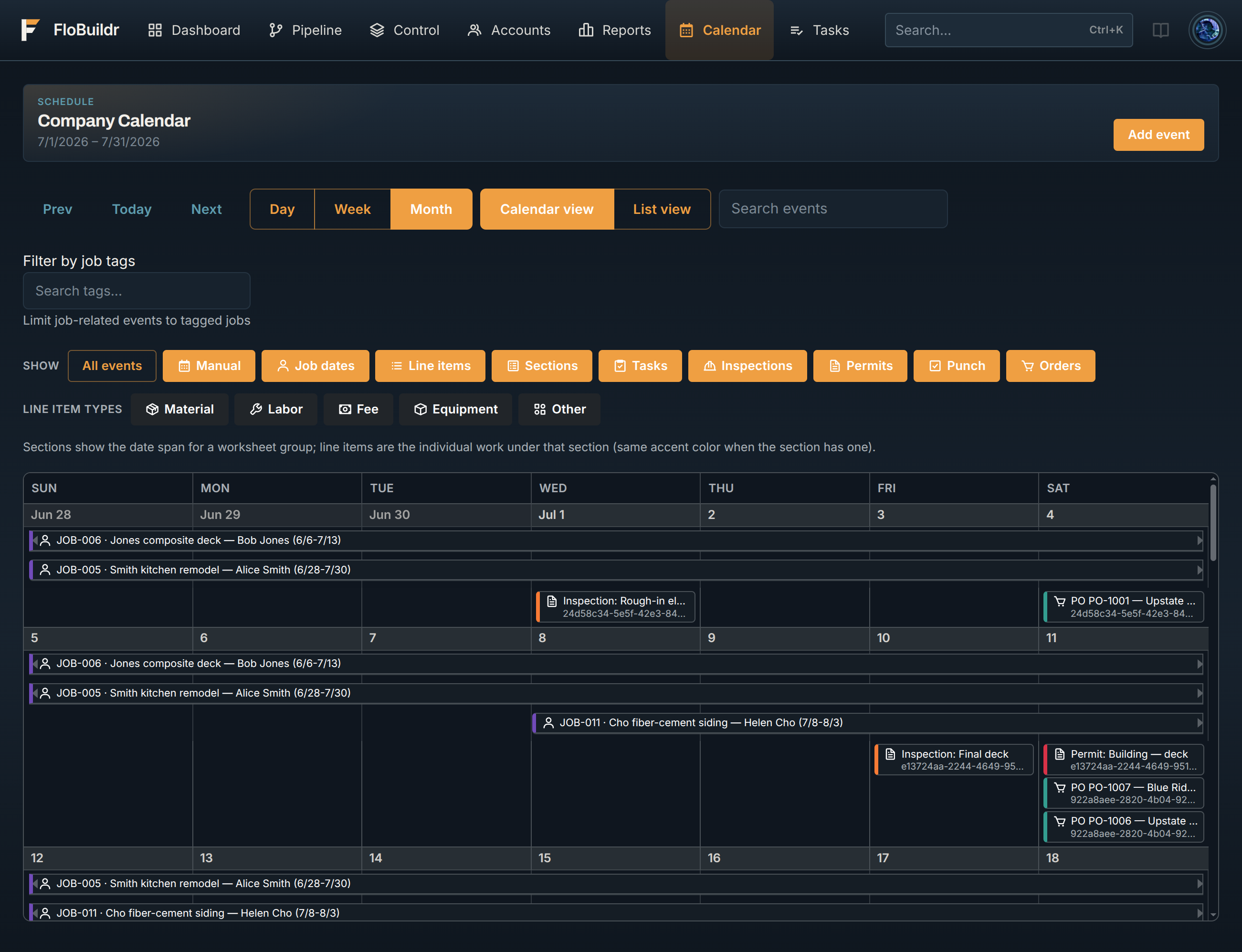The width and height of the screenshot is (1242, 952).
Task: Click the scrollbar down arrow in calendar
Action: (1213, 914)
